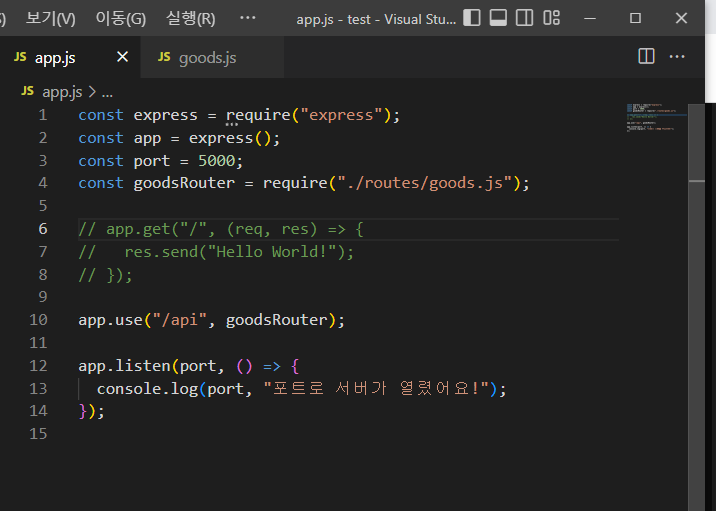
Task: Click line number 15 in gutter
Action: tap(38, 434)
